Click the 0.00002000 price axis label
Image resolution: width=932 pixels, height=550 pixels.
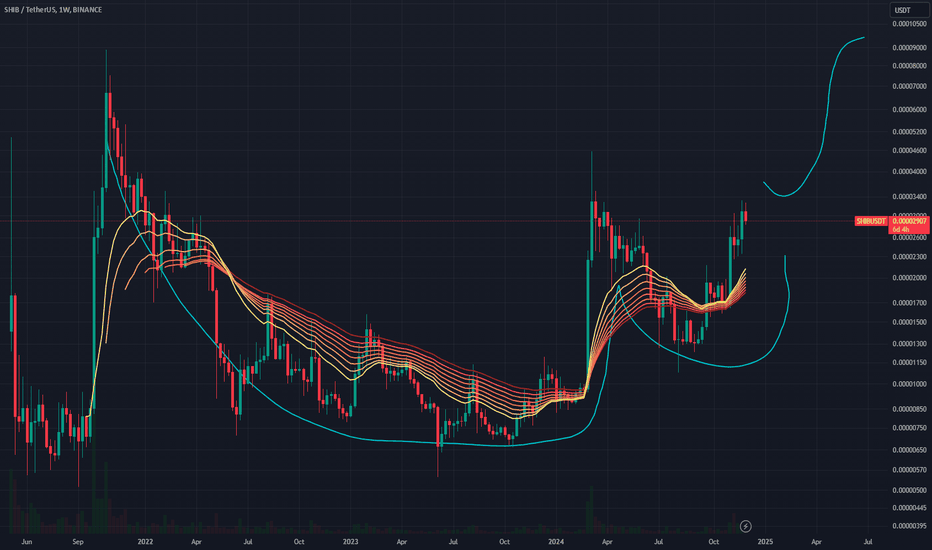pyautogui.click(x=909, y=278)
